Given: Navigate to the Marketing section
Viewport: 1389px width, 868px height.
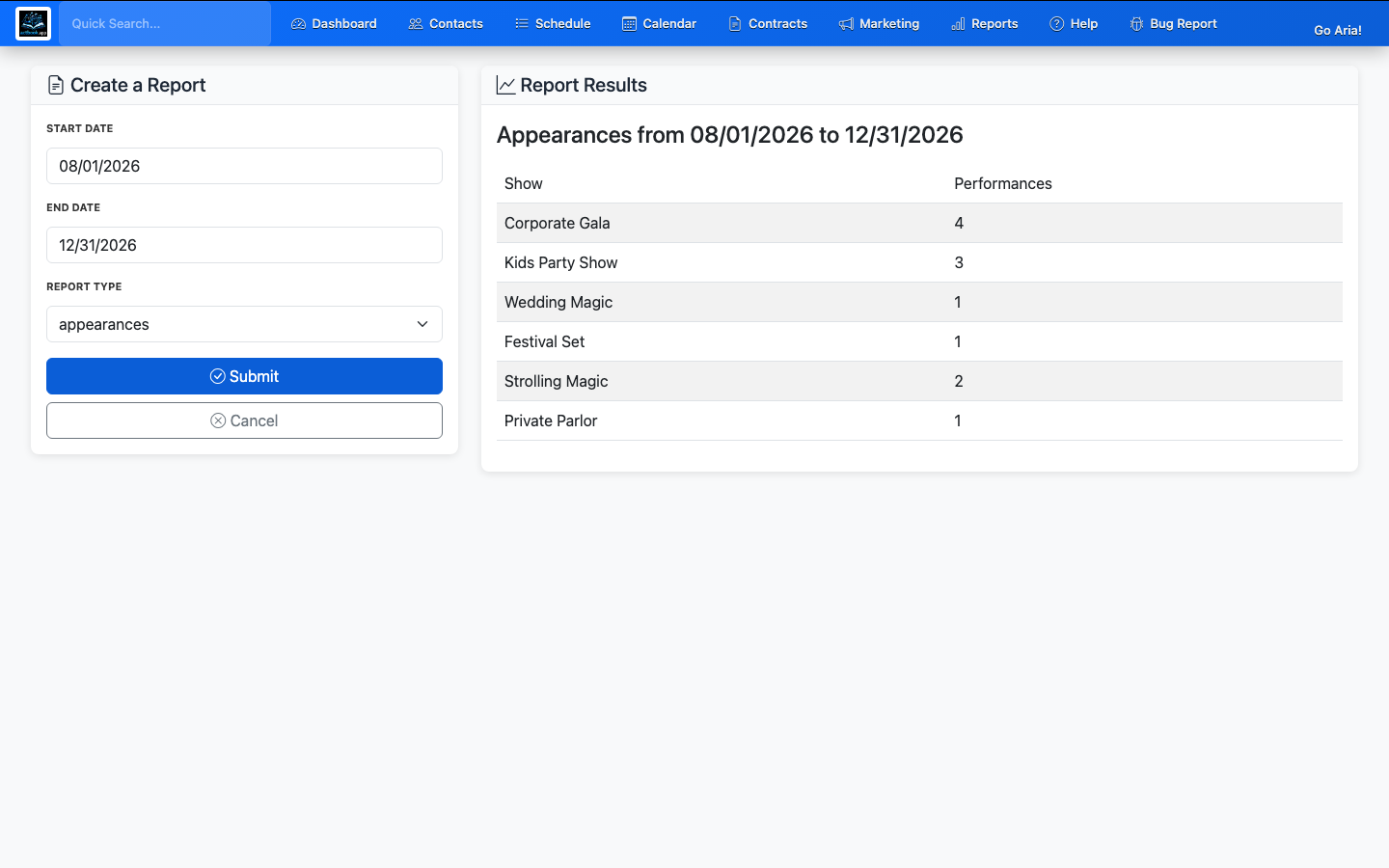Looking at the screenshot, I should click(879, 23).
